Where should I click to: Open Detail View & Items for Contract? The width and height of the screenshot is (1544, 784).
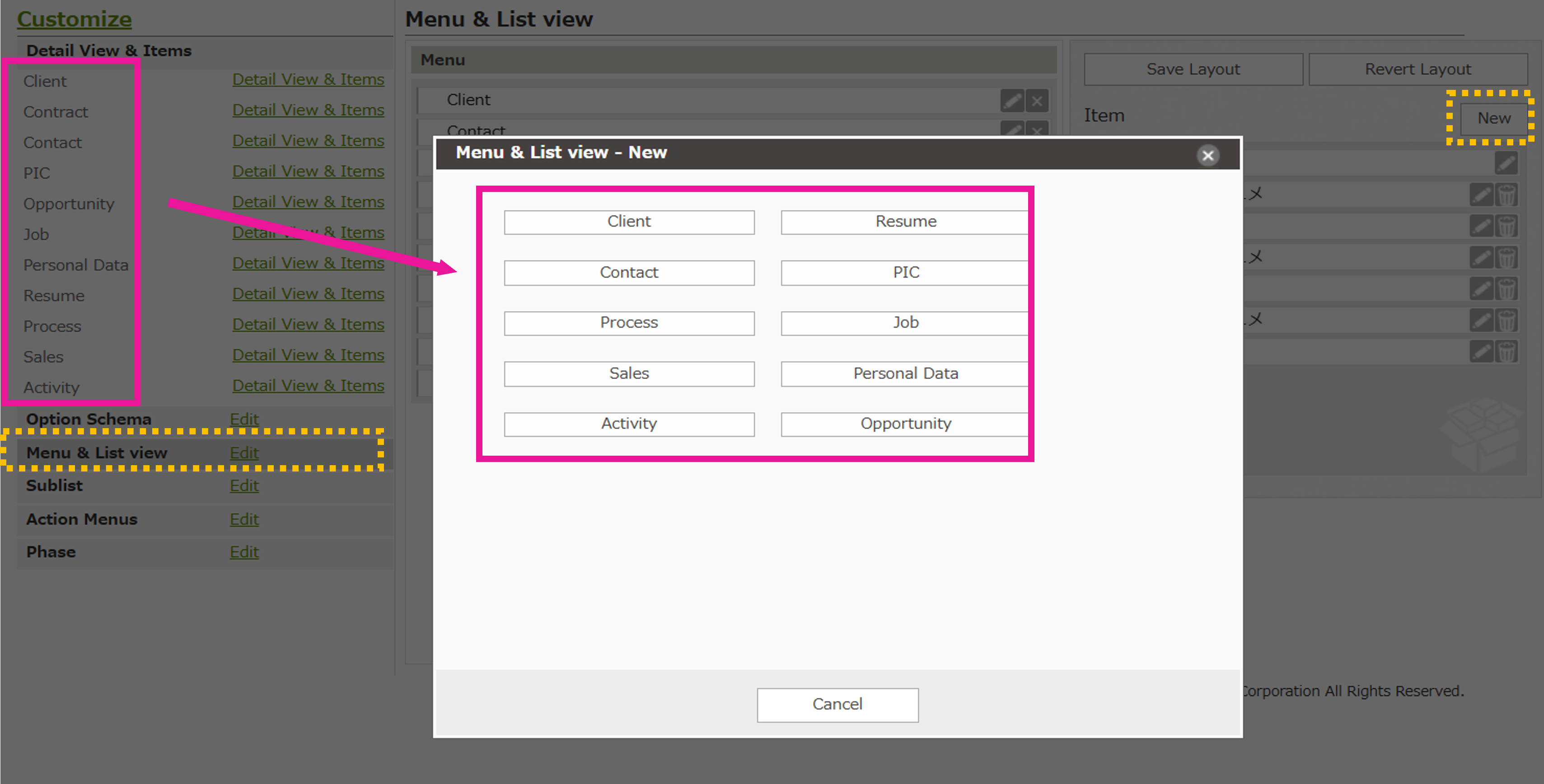click(x=308, y=110)
